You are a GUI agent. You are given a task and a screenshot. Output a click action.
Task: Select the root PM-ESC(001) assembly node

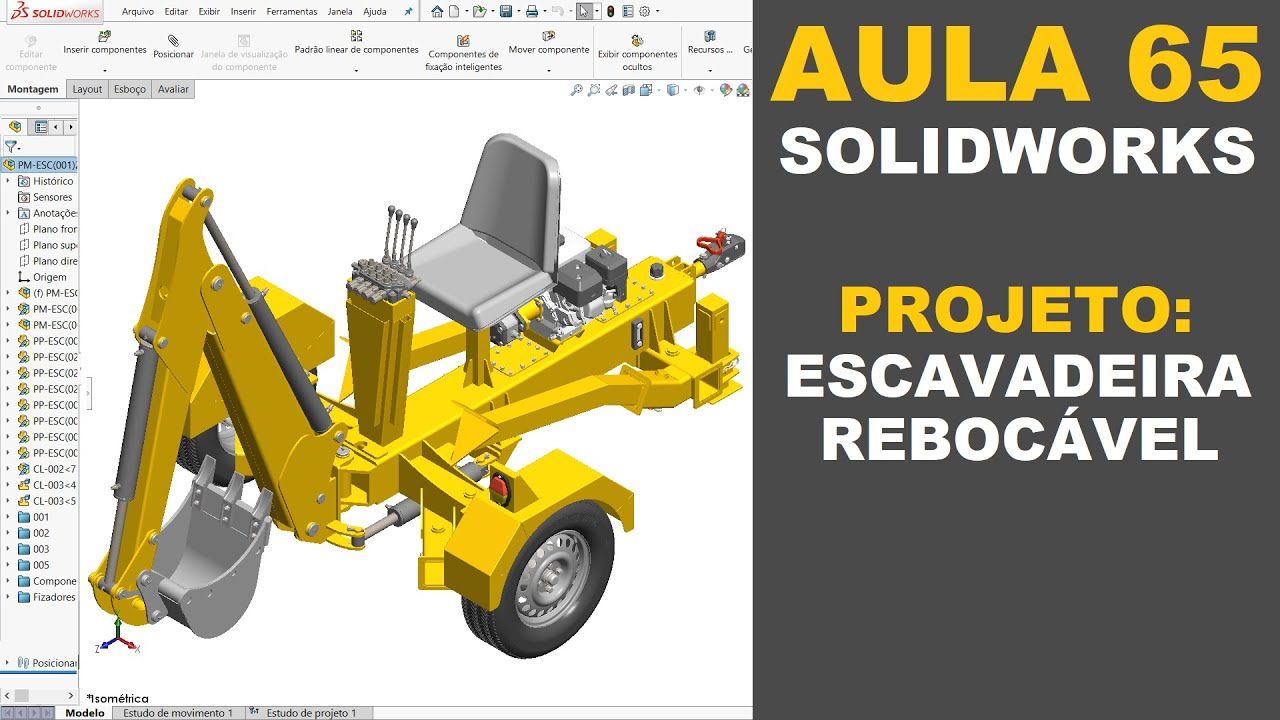[x=40, y=165]
